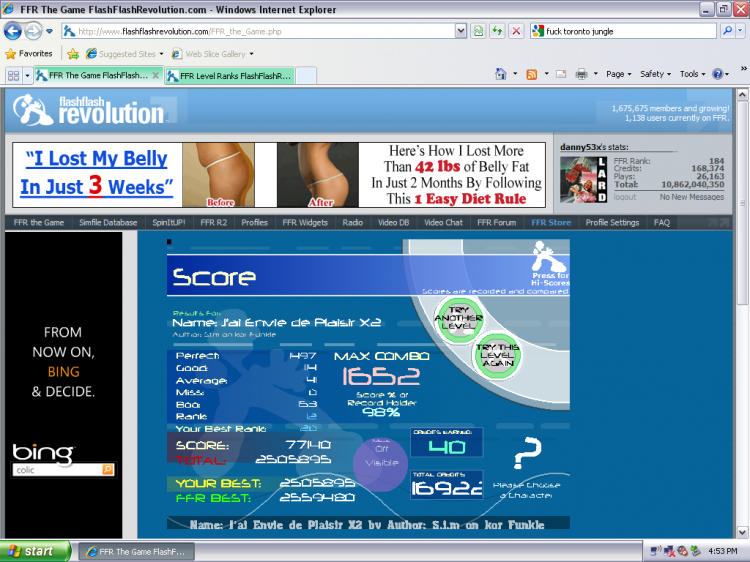Click the Bing ad search field
The height and width of the screenshot is (562, 750).
pyautogui.click(x=57, y=470)
